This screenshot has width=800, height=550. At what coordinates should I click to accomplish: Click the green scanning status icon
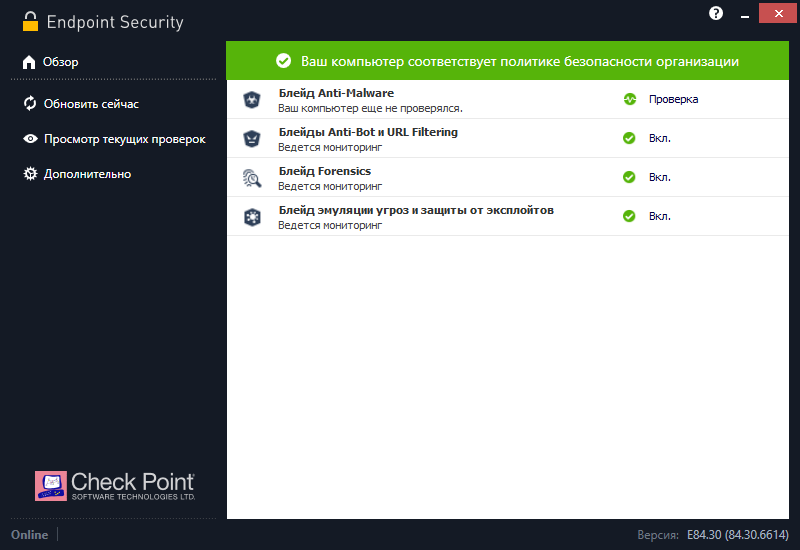point(630,99)
